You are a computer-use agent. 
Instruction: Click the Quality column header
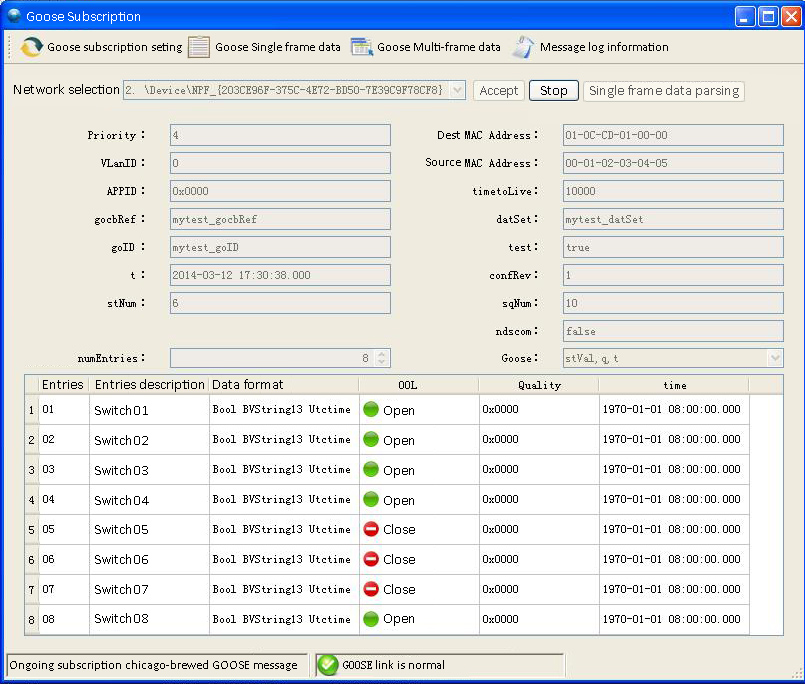[539, 385]
